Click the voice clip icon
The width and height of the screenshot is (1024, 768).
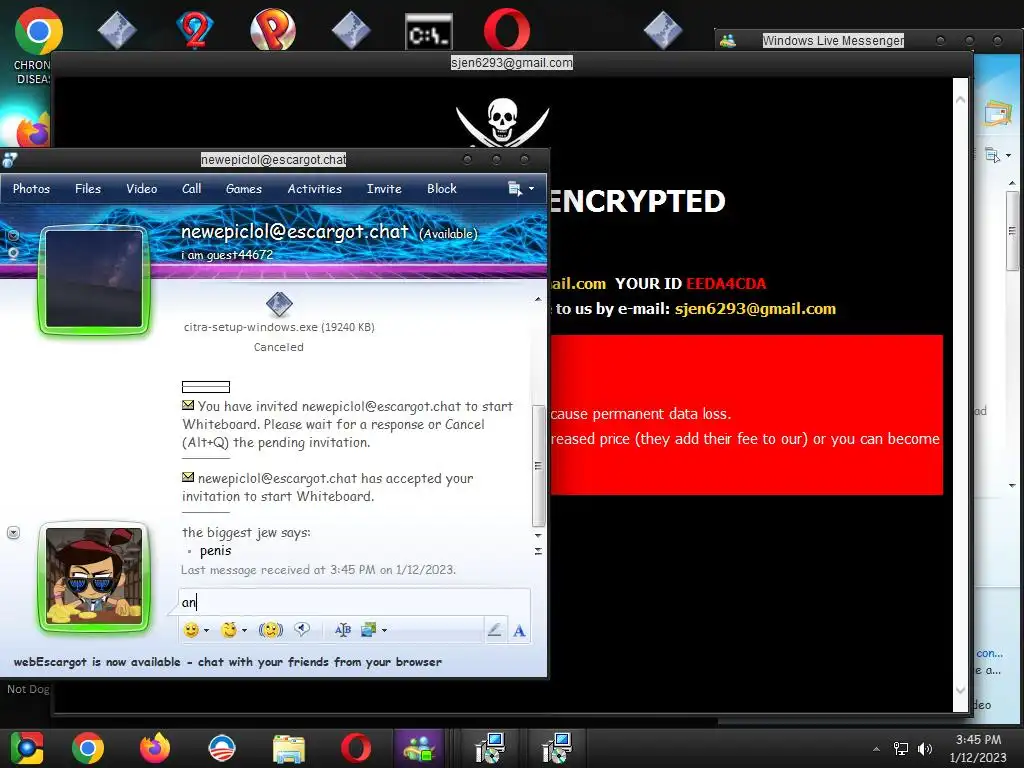click(302, 630)
